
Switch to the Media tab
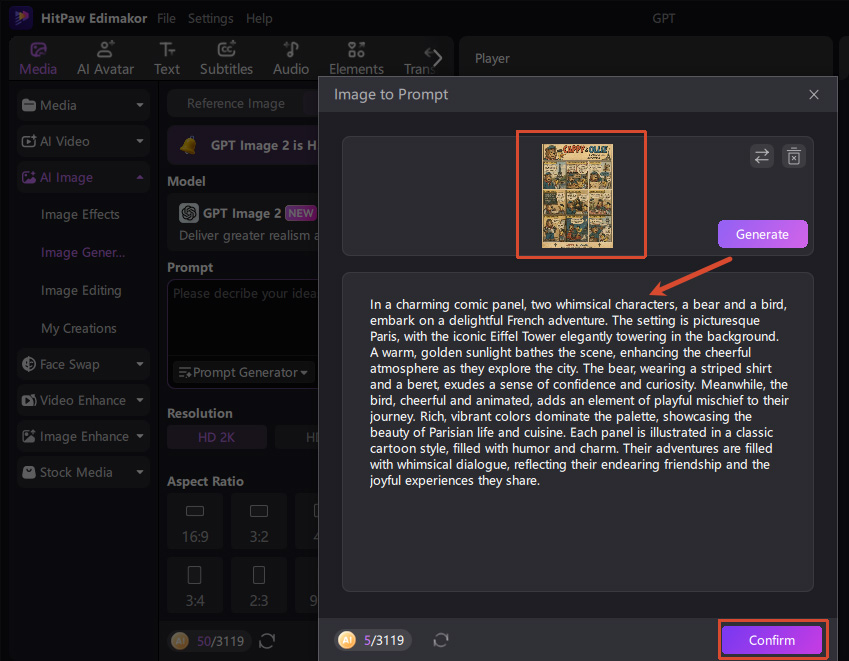pos(38,58)
